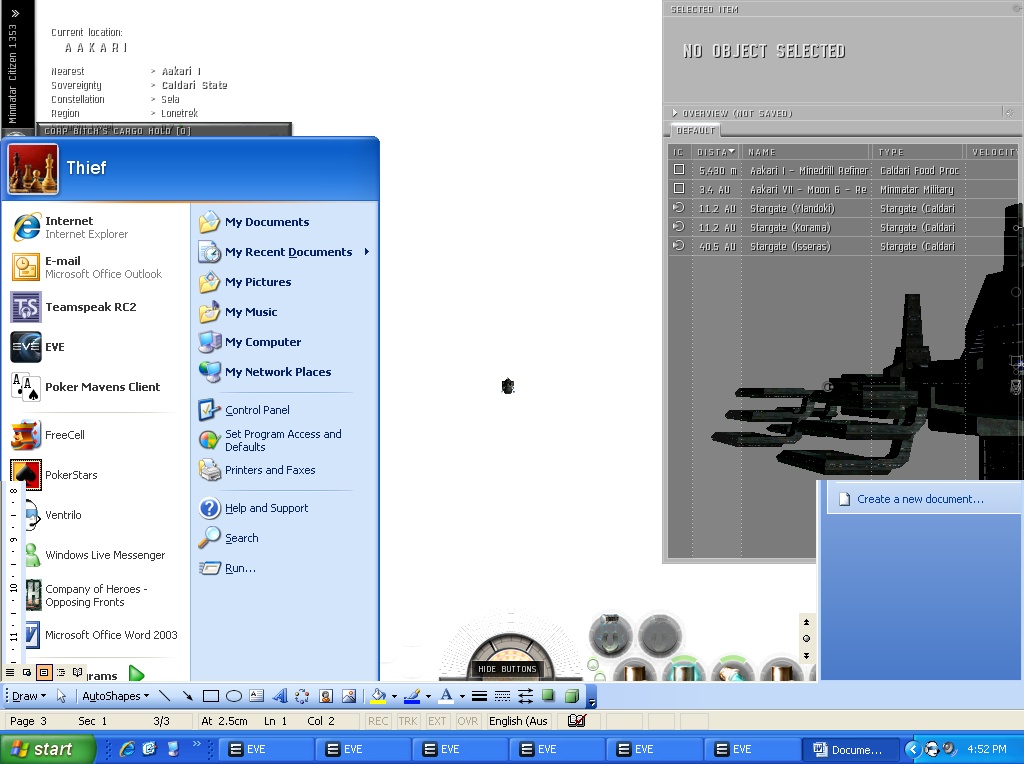The image size is (1024, 764).
Task: Expand EVE Overview panel triangle
Action: (675, 113)
